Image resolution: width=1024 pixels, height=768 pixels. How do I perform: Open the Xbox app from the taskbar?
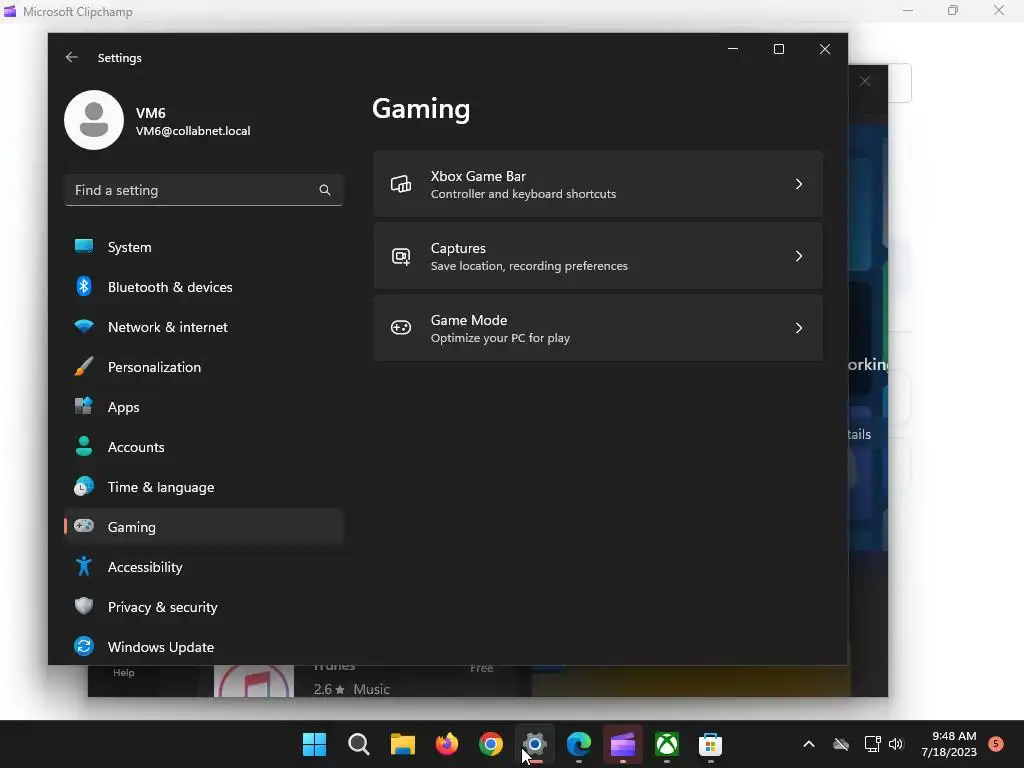[667, 744]
